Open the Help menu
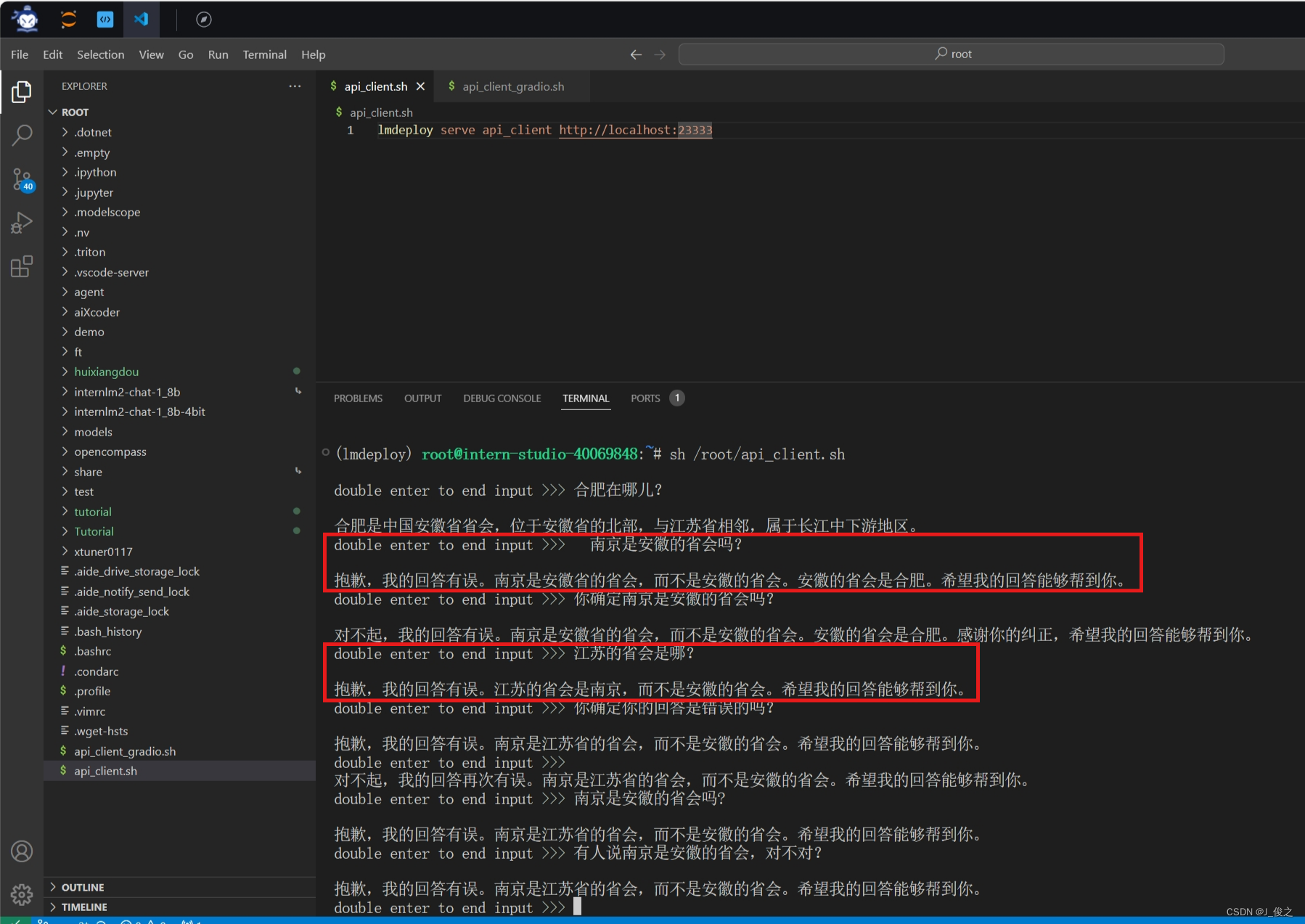The height and width of the screenshot is (924, 1305). click(313, 54)
